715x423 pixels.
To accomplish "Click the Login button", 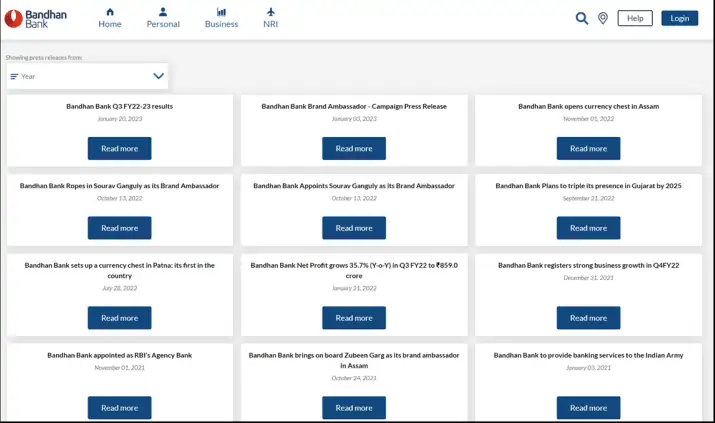I will tap(679, 18).
